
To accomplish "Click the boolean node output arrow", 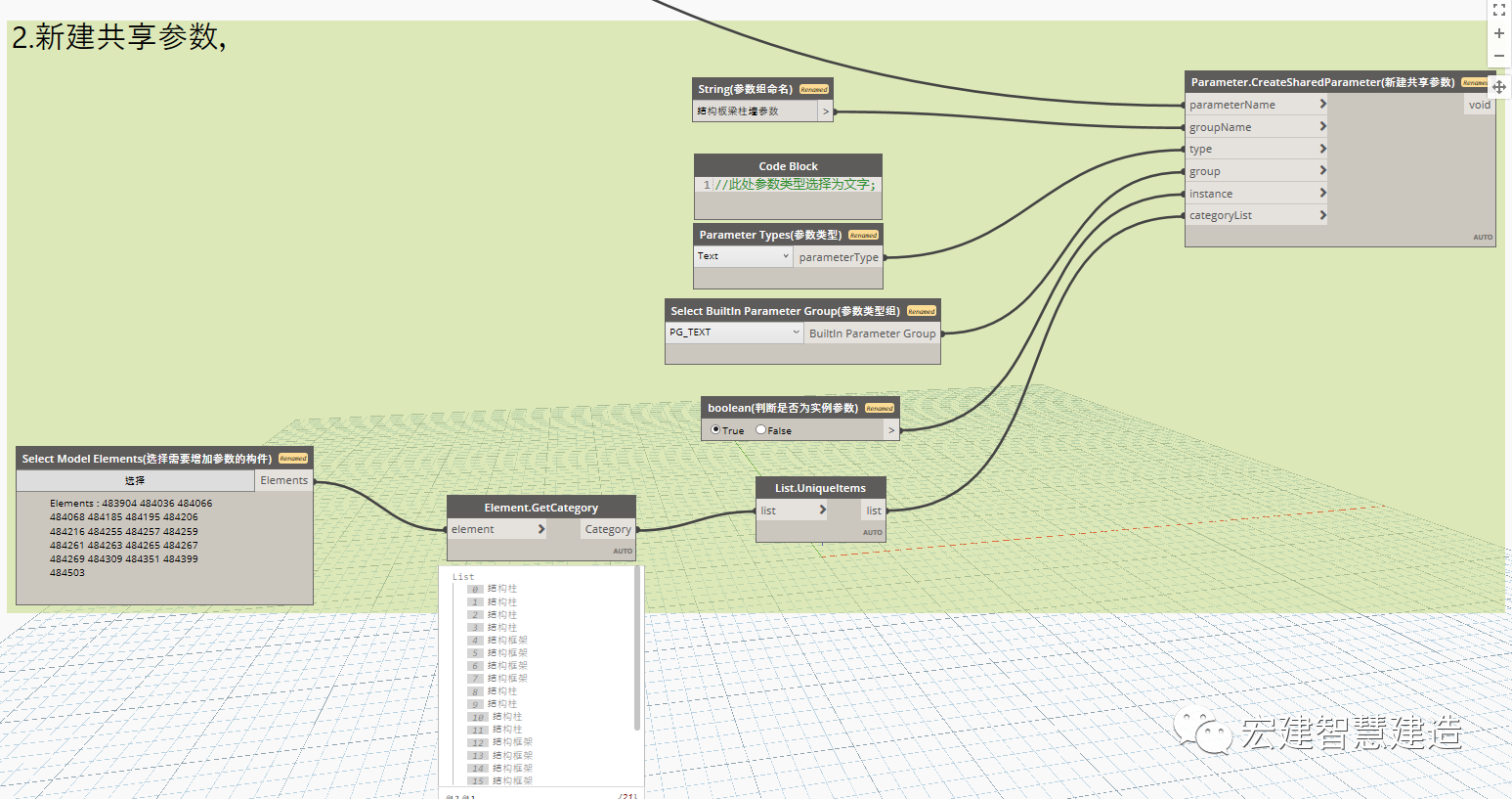I will pyautogui.click(x=890, y=430).
